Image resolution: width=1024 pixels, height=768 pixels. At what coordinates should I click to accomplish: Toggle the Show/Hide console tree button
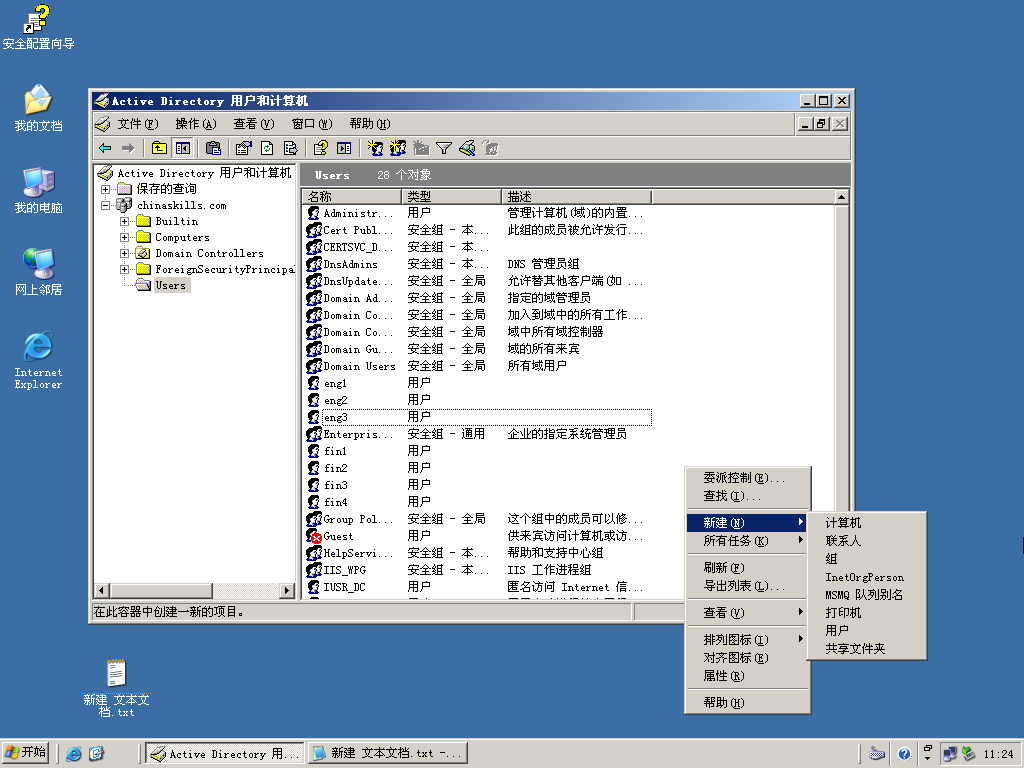[x=182, y=148]
